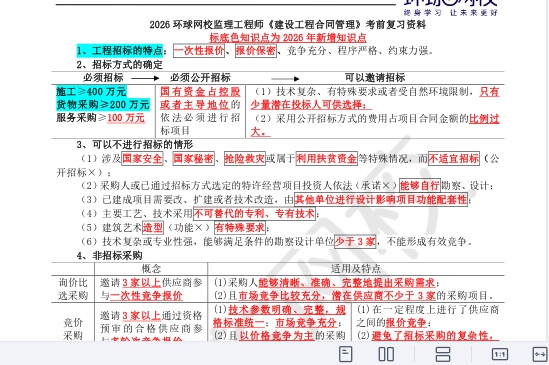Screen dimensions: 549x365
Task: Click boxed phrase '其他单位进行设计影响项目功能配套性'
Action: (381, 200)
